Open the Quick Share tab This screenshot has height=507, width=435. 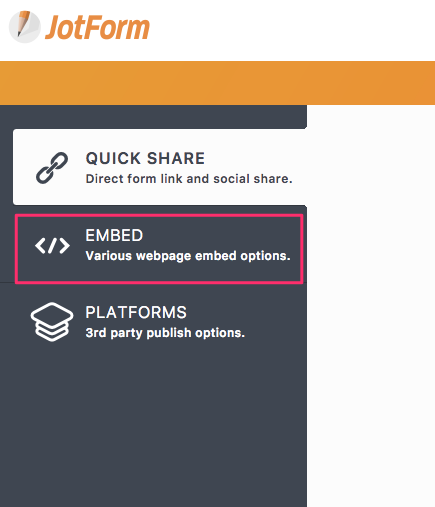pos(160,167)
